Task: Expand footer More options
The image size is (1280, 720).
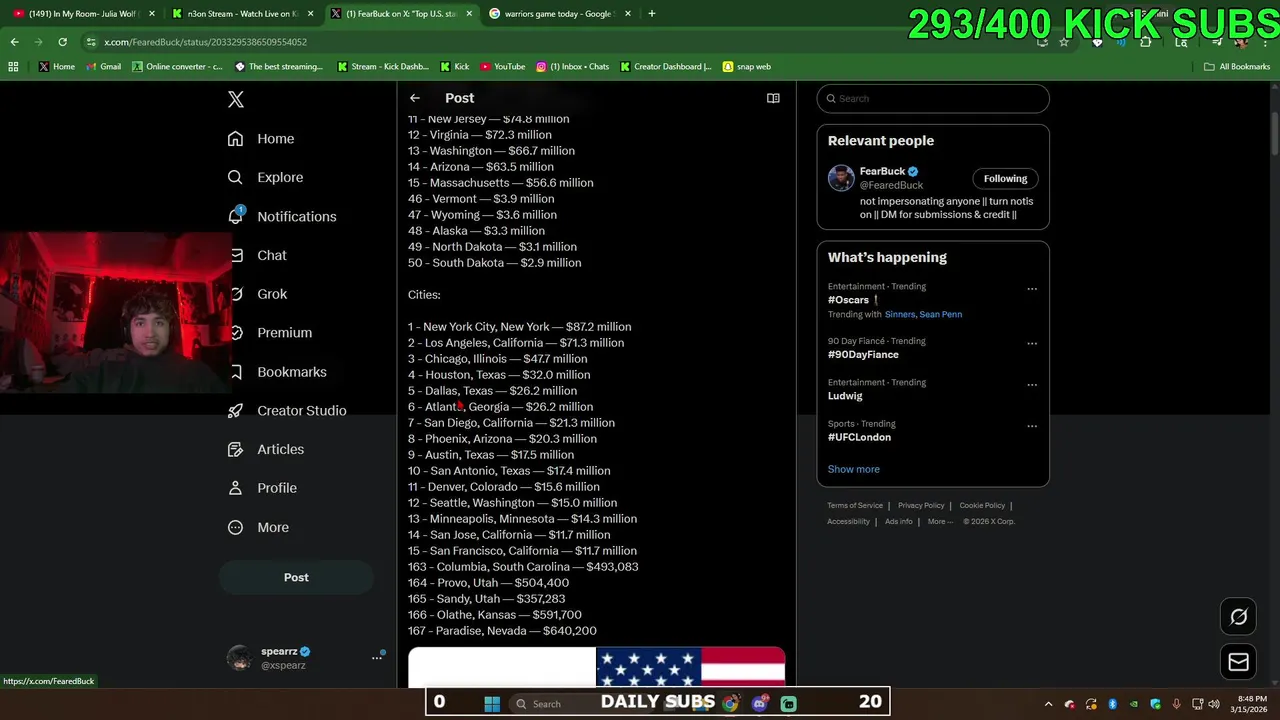Action: tap(940, 522)
